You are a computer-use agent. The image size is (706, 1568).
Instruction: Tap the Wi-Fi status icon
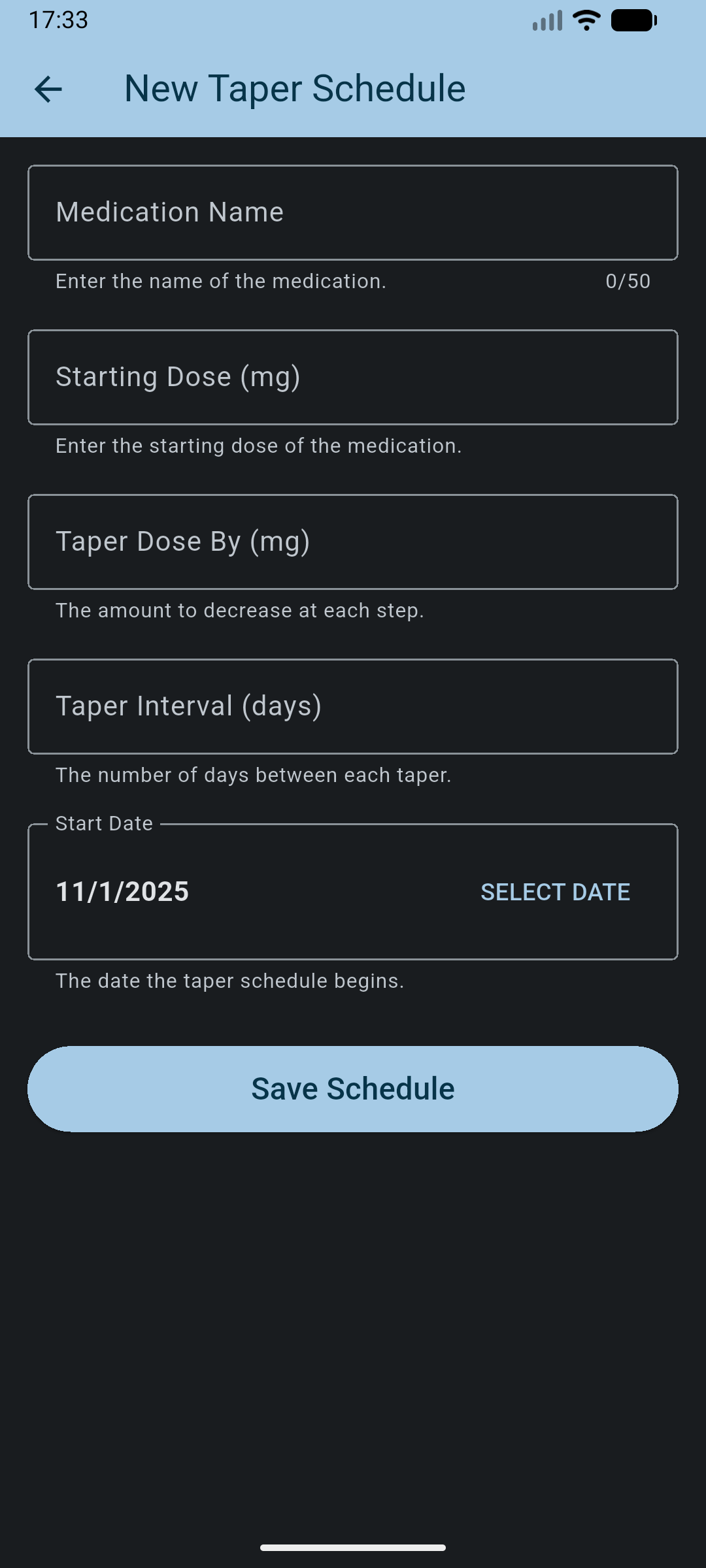[x=586, y=20]
